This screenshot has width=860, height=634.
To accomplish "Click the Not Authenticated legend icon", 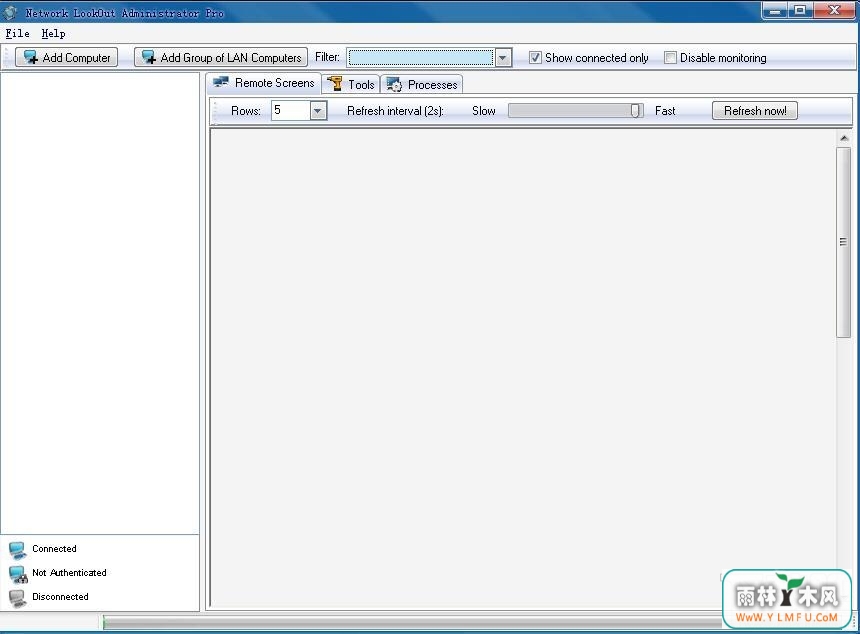I will coord(18,574).
